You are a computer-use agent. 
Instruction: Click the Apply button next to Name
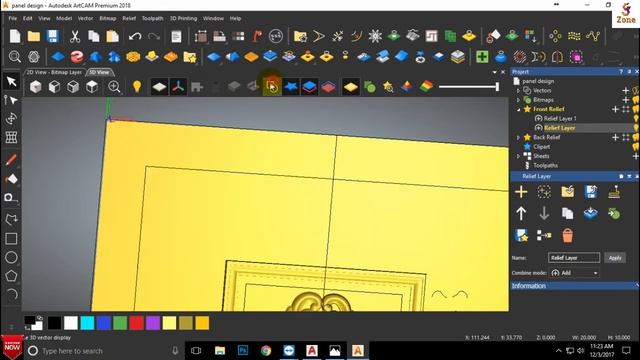pos(615,258)
